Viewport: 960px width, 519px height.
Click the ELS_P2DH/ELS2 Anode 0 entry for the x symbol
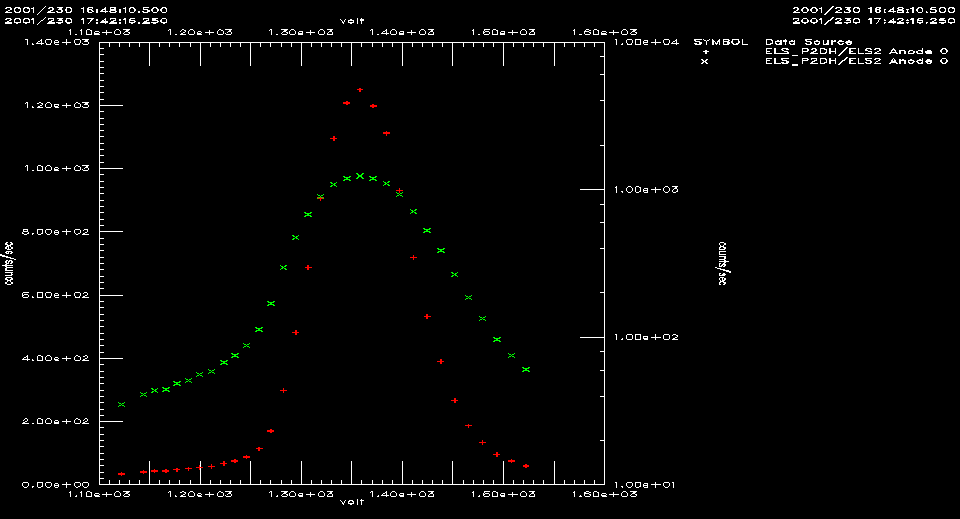pos(857,61)
